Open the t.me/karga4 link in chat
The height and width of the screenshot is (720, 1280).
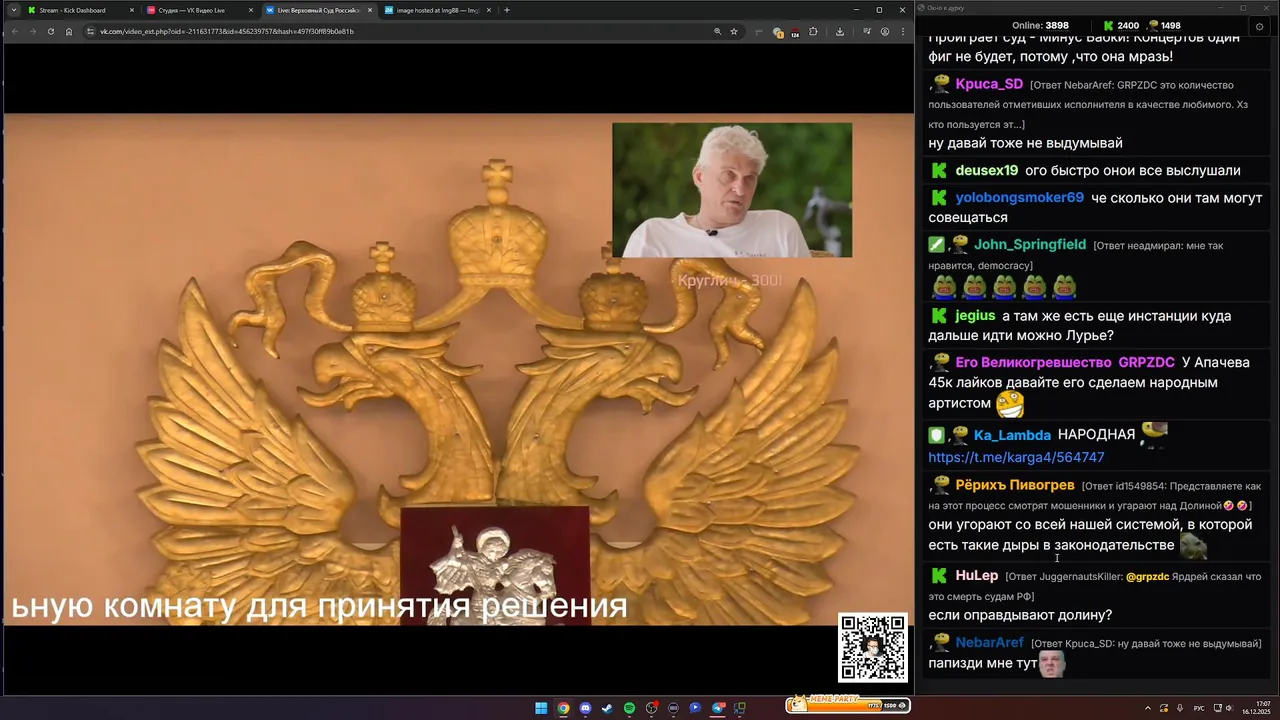pos(1016,457)
